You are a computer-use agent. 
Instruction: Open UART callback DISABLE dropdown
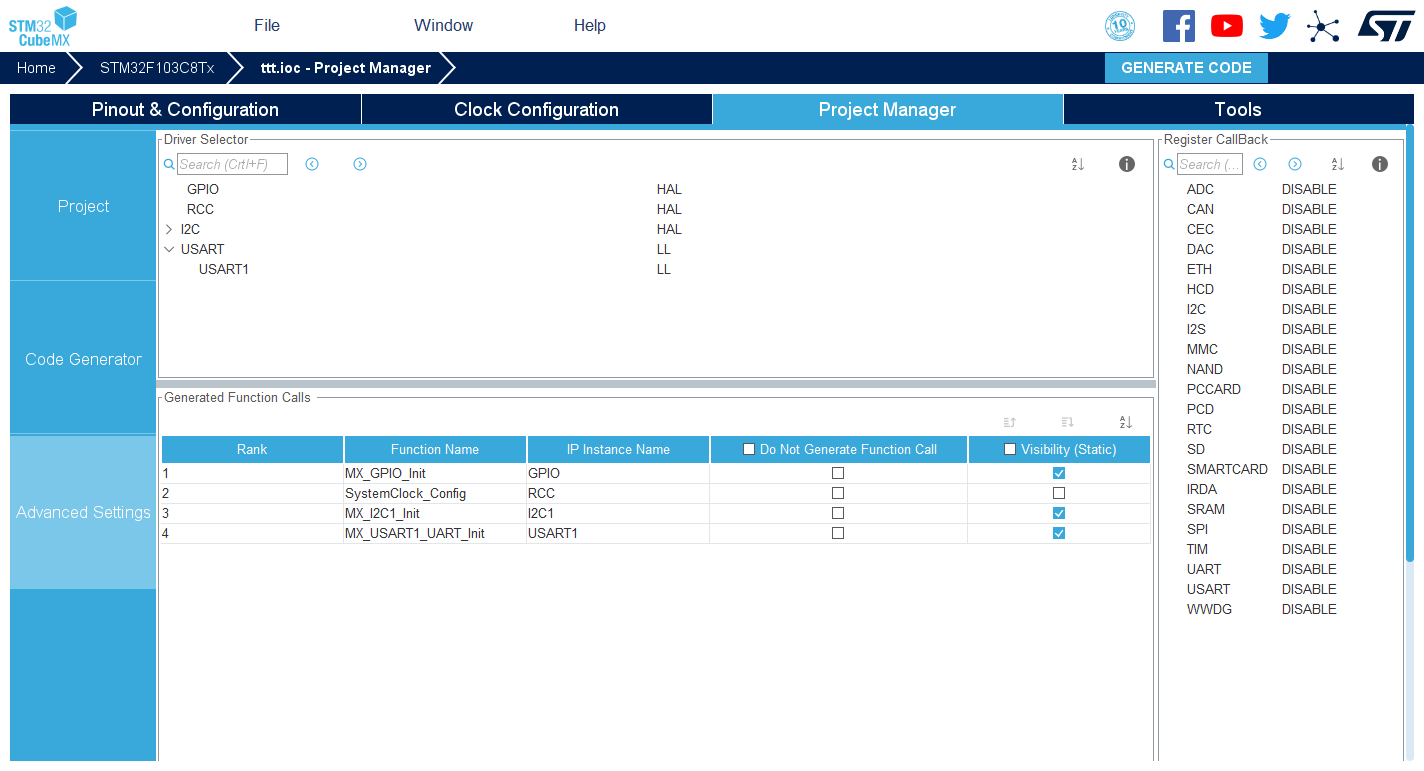pyautogui.click(x=1309, y=569)
